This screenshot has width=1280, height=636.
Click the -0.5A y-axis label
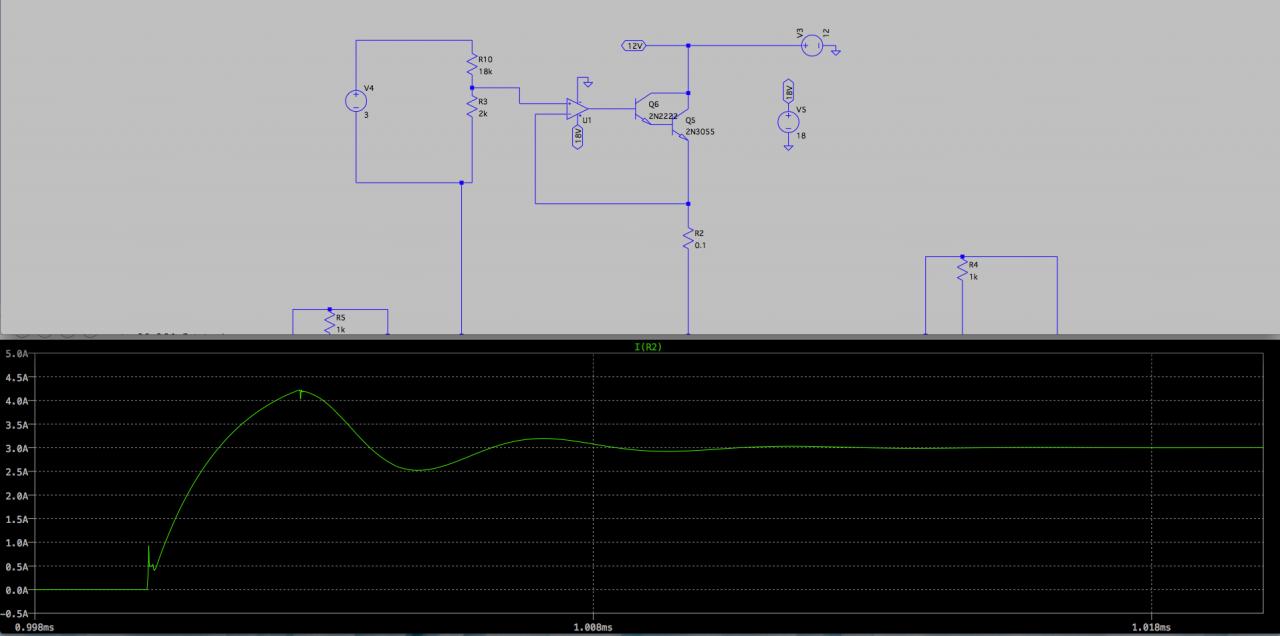pos(15,613)
